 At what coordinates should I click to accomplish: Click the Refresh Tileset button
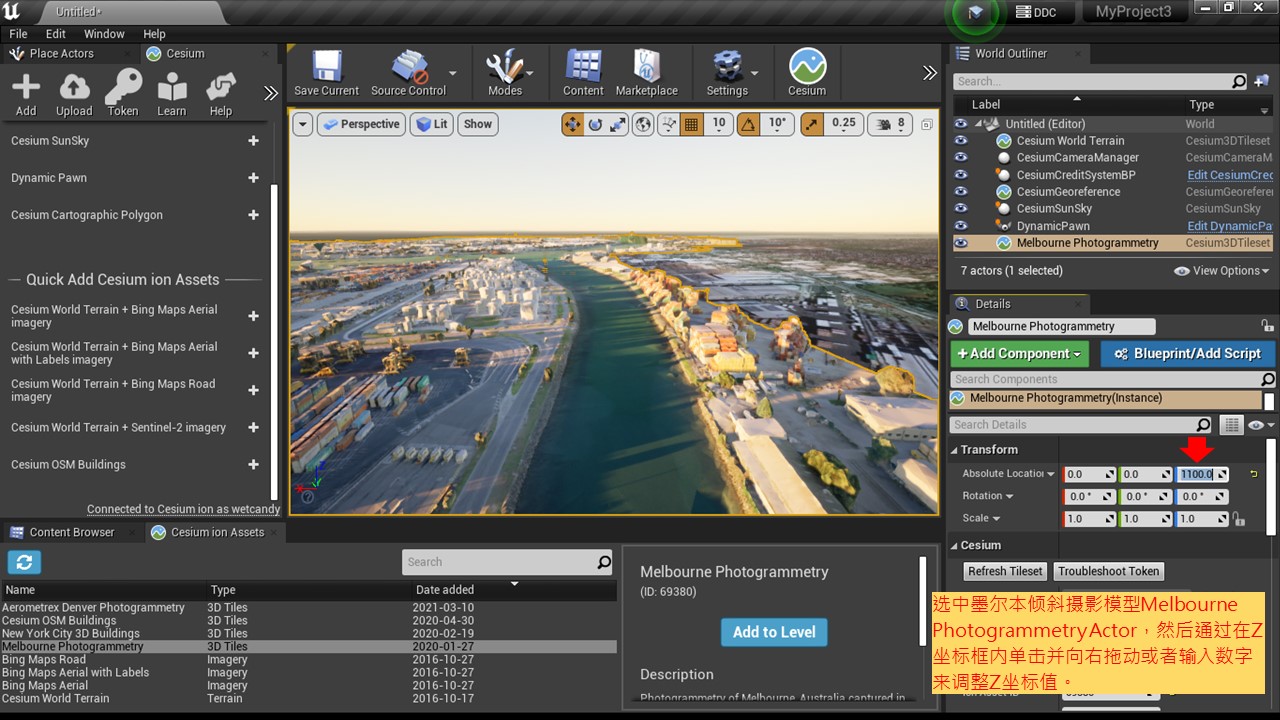(x=1005, y=571)
